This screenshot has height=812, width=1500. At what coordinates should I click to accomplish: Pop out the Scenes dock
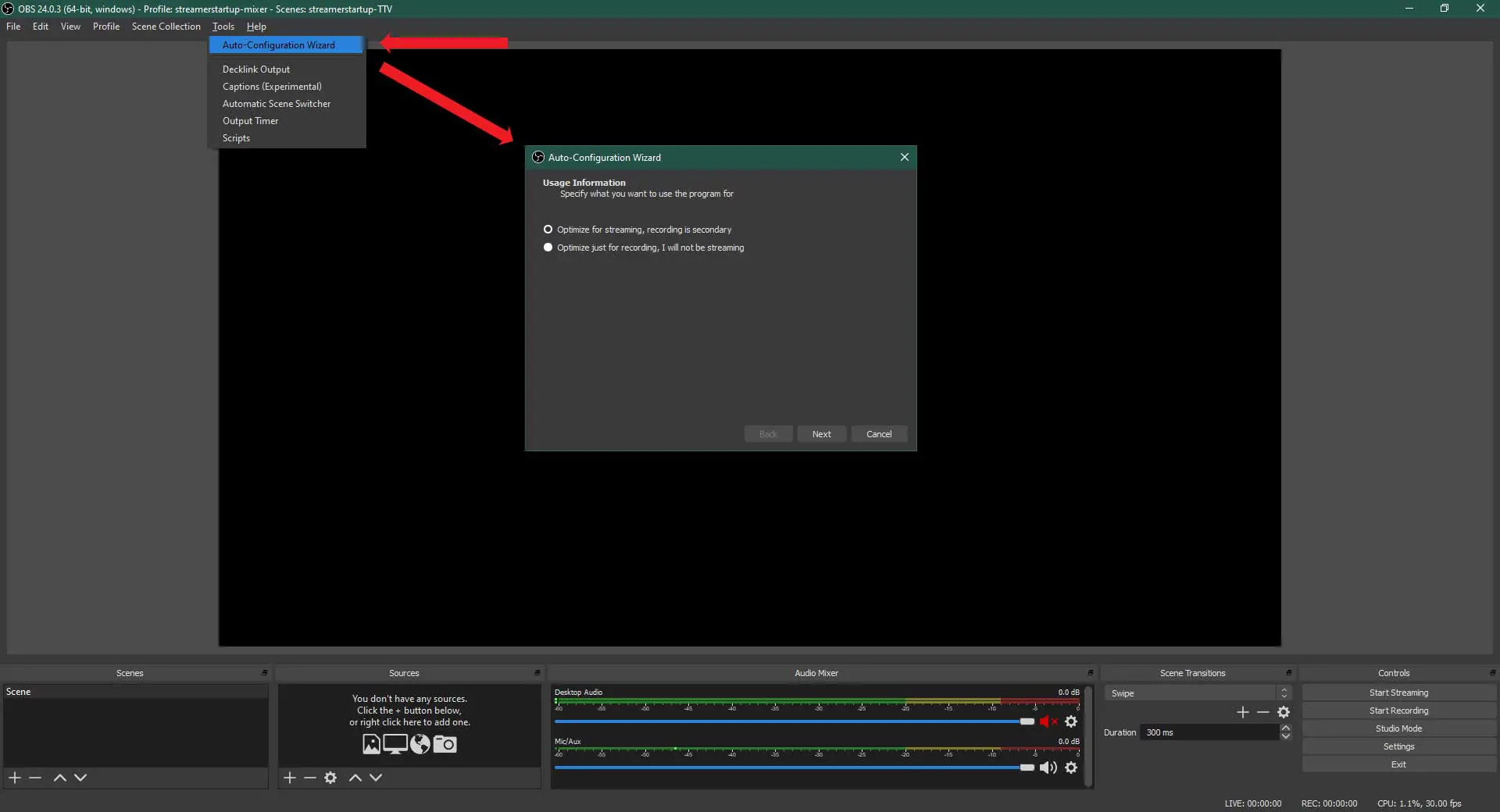point(264,673)
